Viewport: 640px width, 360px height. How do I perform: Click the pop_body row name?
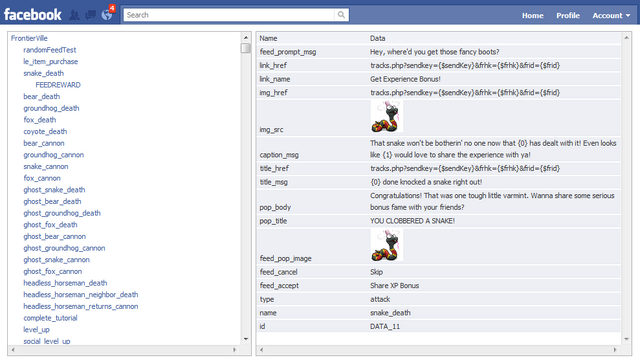(275, 207)
